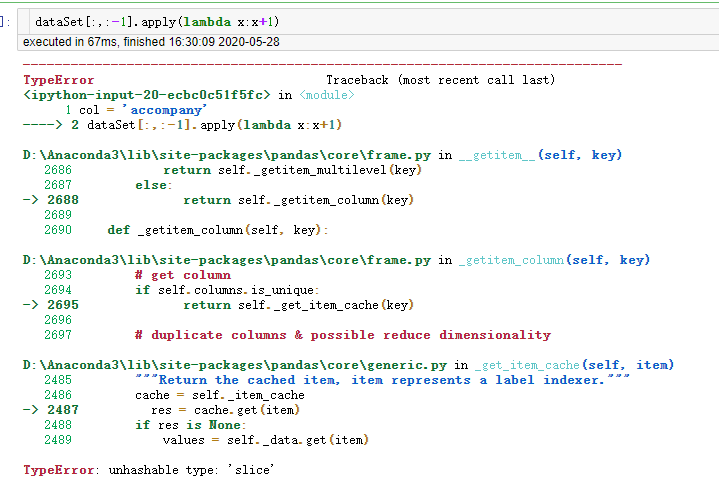Click line 2688 return self._getitem_column(key)
Screen dimensions: 719x491
[218, 200]
